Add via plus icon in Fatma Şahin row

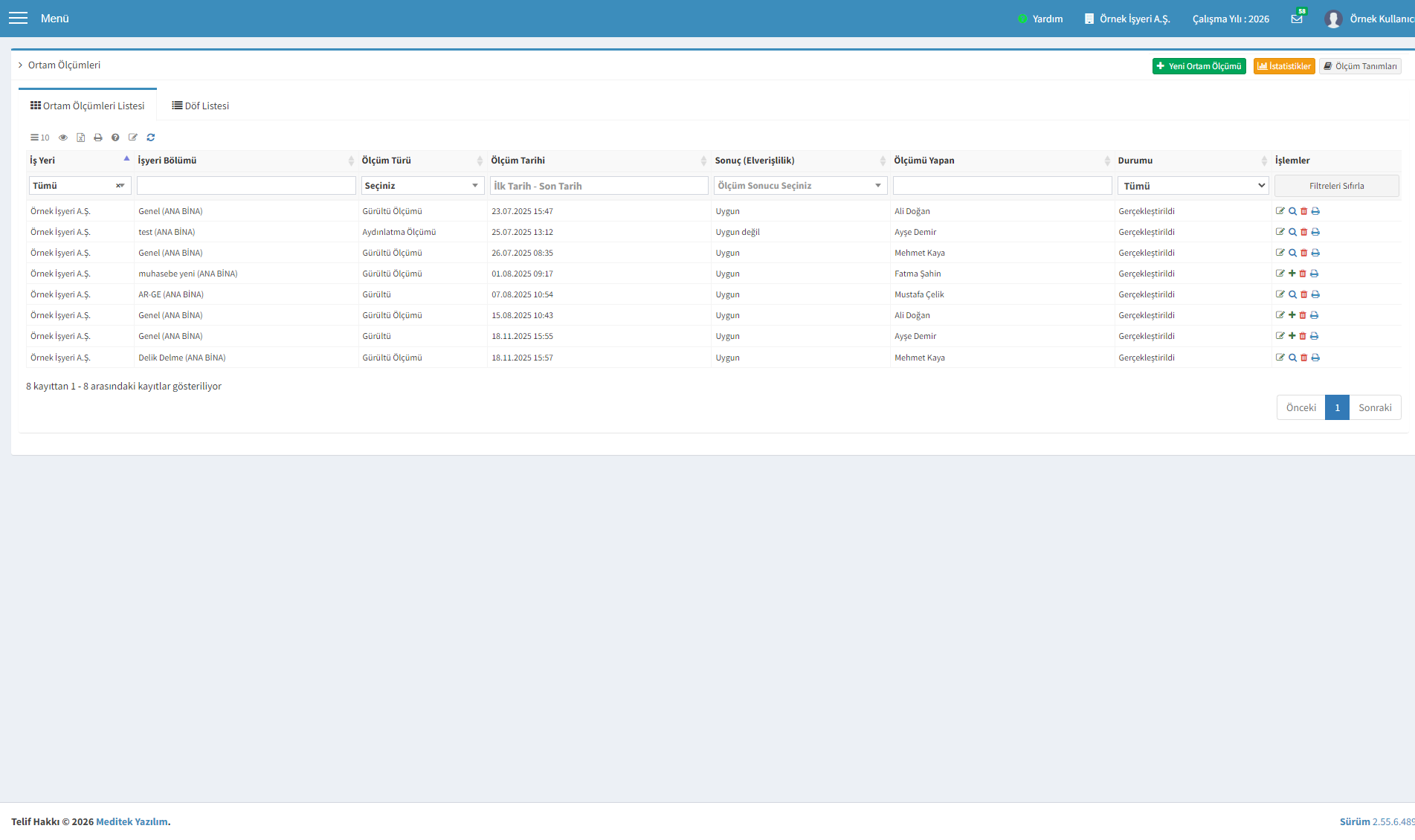[x=1292, y=274]
